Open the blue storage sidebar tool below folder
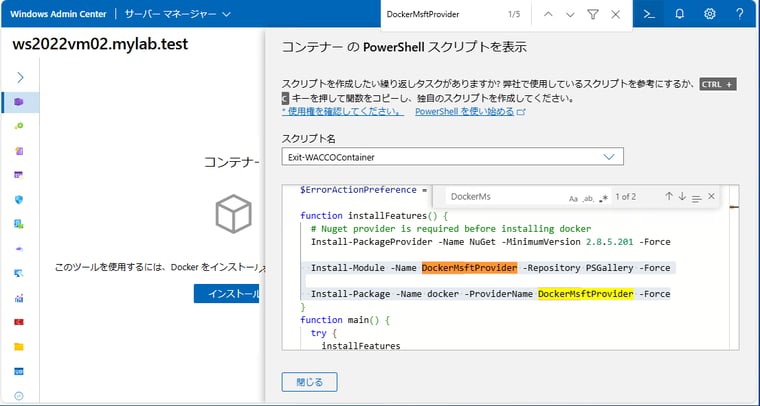Screen dimensions: 760x406 [19, 372]
